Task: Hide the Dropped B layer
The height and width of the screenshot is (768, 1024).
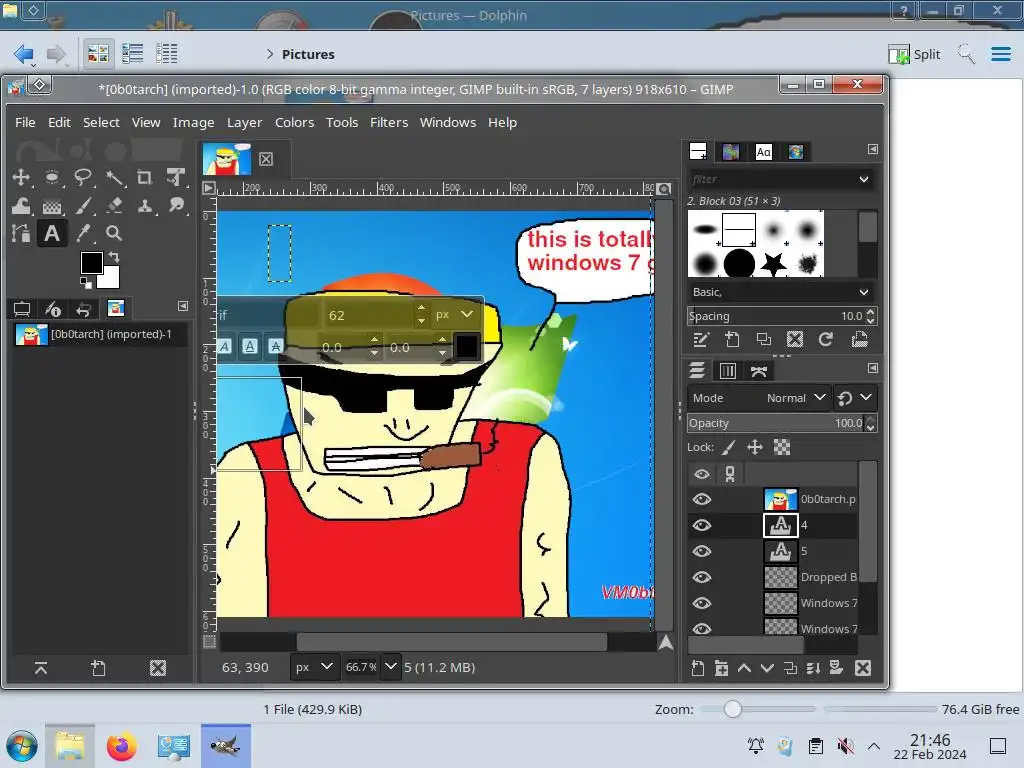Action: [702, 577]
